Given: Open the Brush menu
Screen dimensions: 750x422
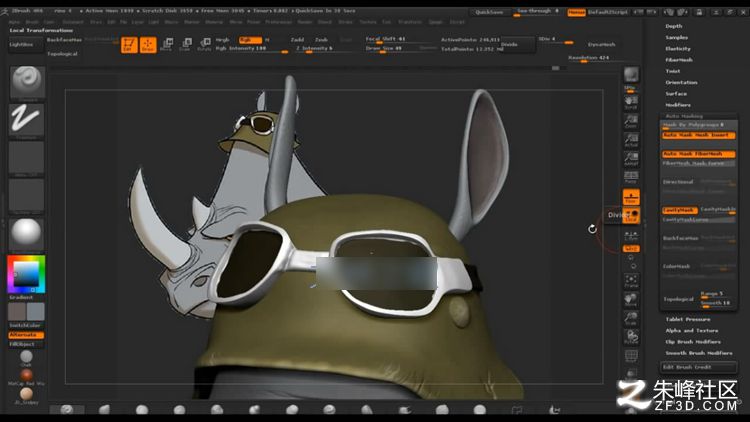Looking at the screenshot, I should coord(32,22).
